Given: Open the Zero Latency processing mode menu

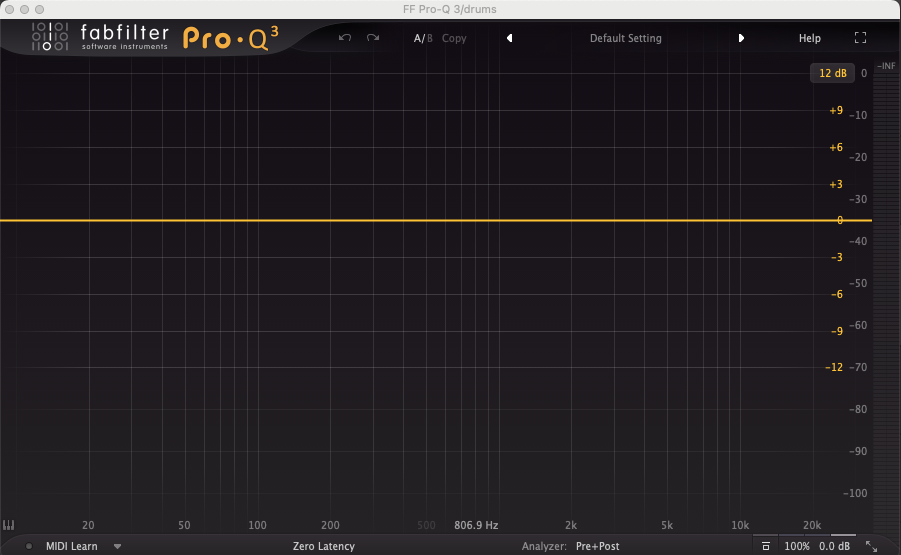Looking at the screenshot, I should pyautogui.click(x=323, y=546).
